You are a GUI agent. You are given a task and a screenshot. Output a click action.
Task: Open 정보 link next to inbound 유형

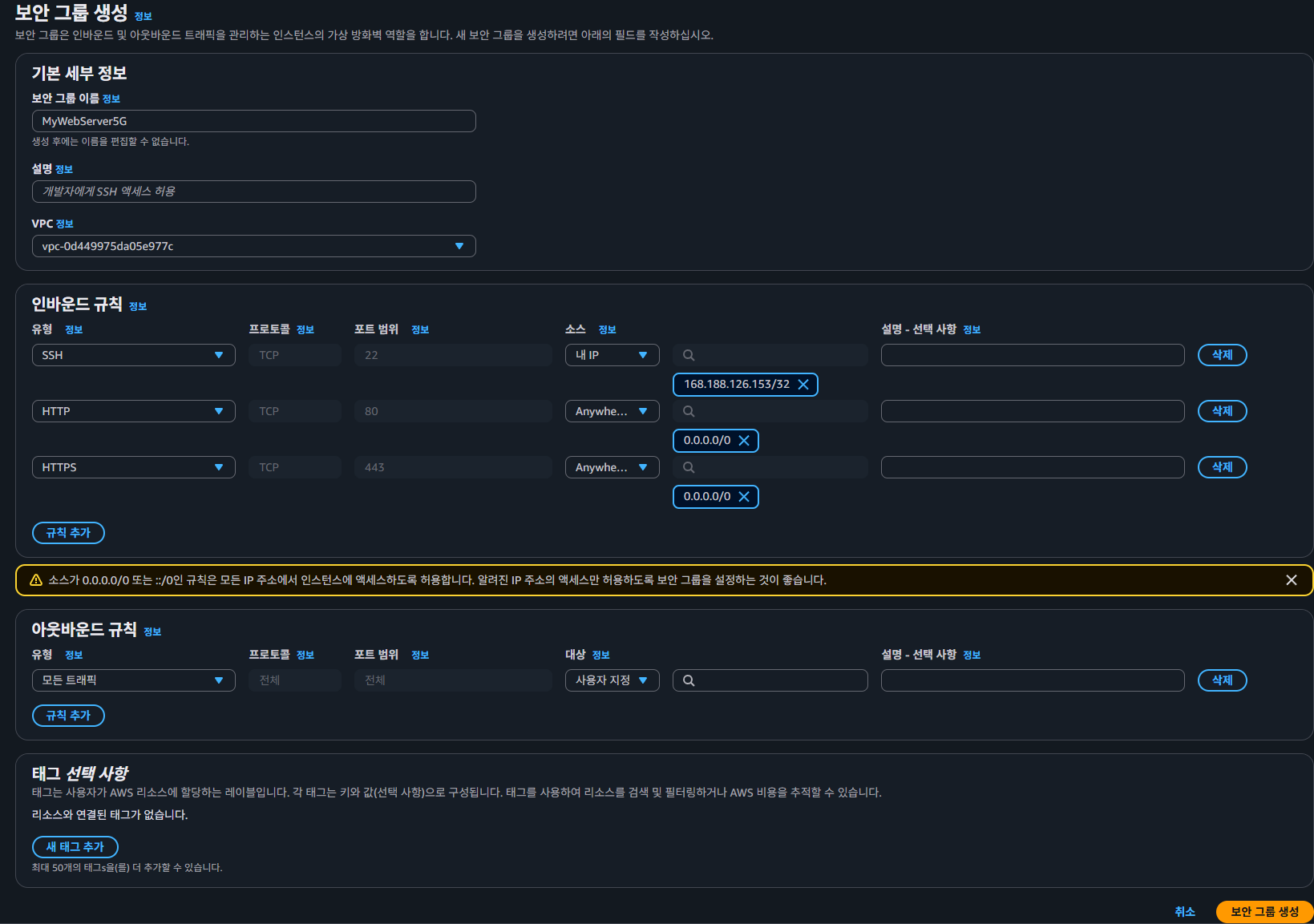pos(74,330)
